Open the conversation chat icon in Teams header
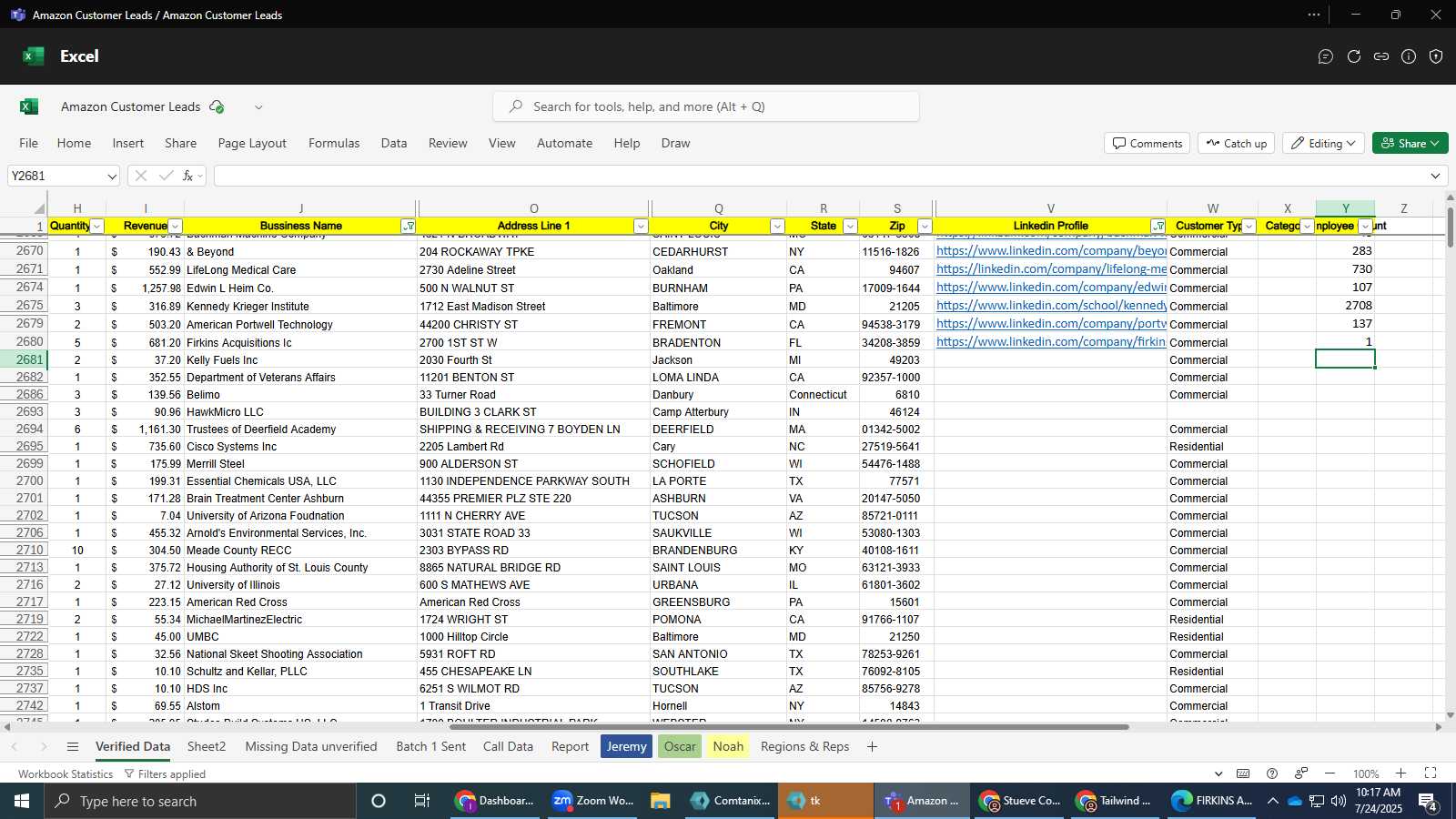Viewport: 1456px width, 819px height. pos(1326,56)
